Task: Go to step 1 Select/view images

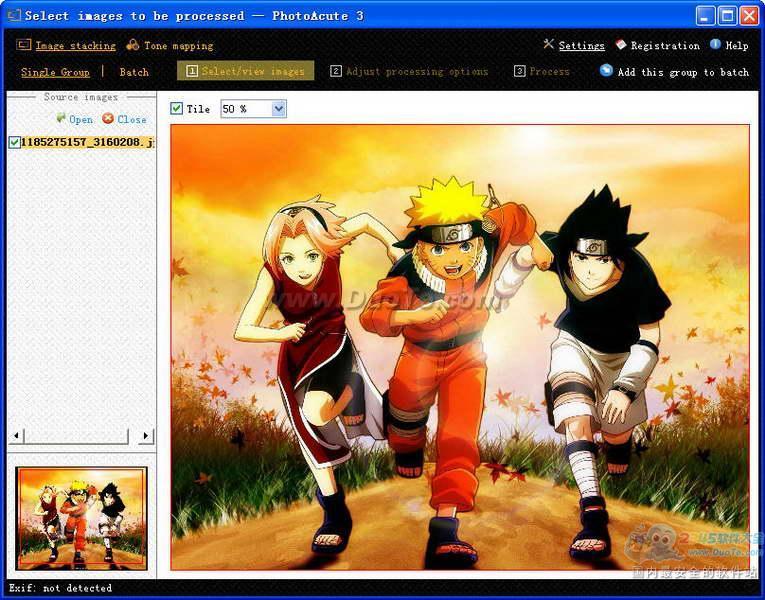Action: [x=245, y=71]
